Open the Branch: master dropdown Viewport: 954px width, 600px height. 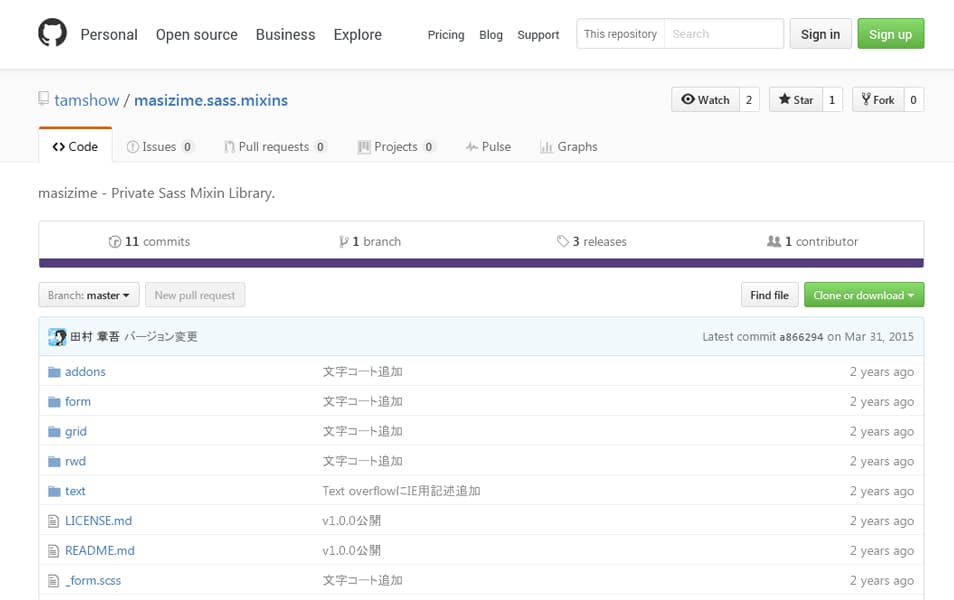[89, 295]
